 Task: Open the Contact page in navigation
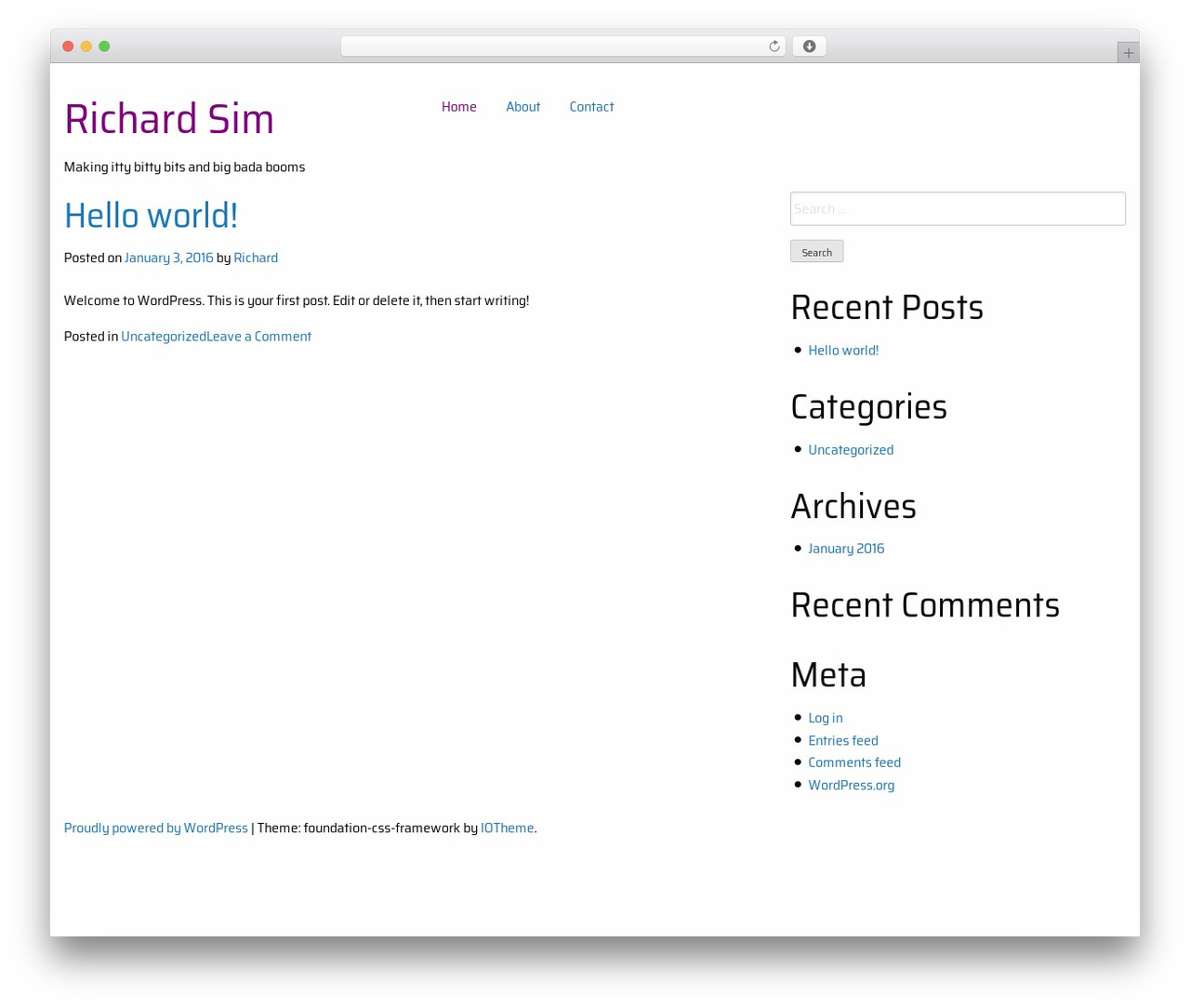[x=591, y=107]
